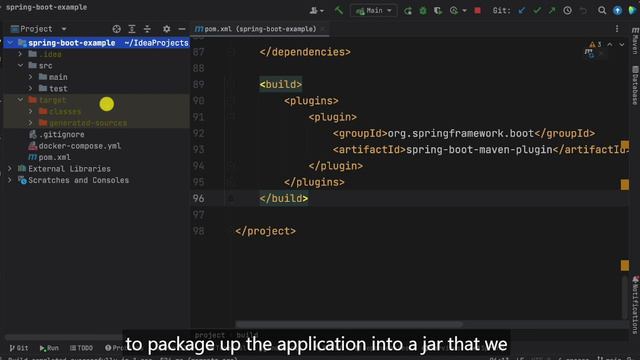Close the pom.xml editor tab
Screen dimensions: 640x360
pos(323,29)
